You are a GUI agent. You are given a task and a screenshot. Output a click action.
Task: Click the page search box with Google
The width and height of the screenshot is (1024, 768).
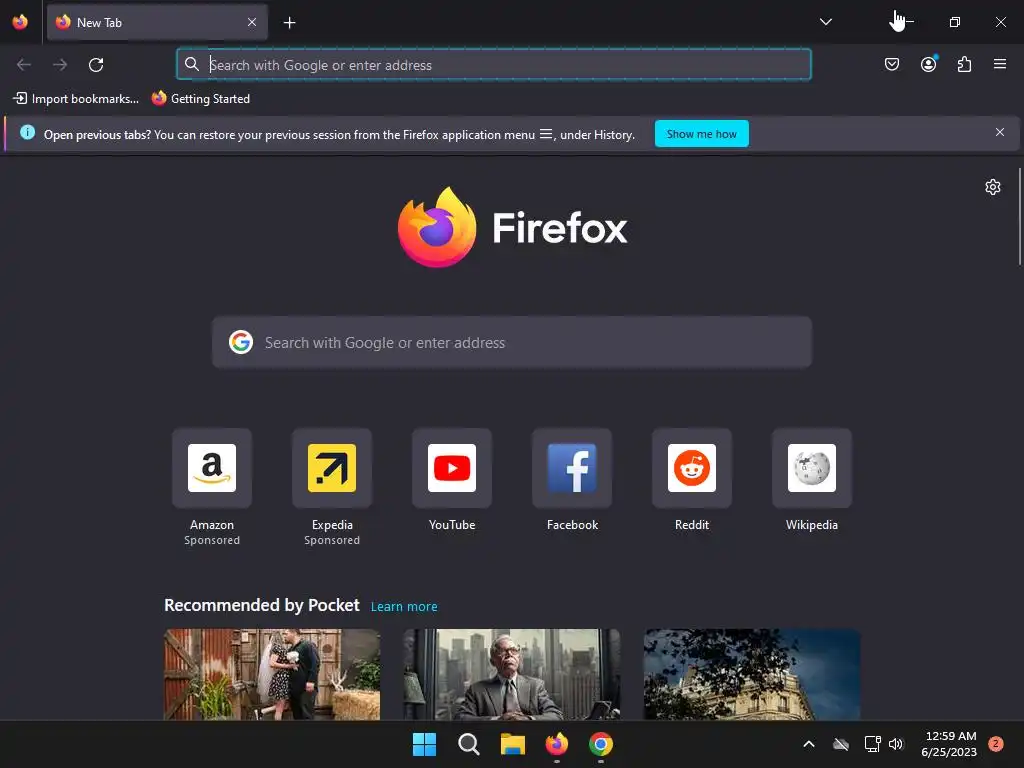[512, 342]
